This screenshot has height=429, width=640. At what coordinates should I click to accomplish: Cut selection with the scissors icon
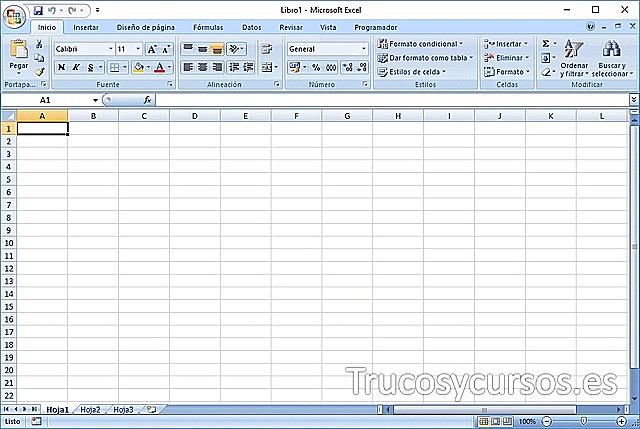click(x=39, y=44)
